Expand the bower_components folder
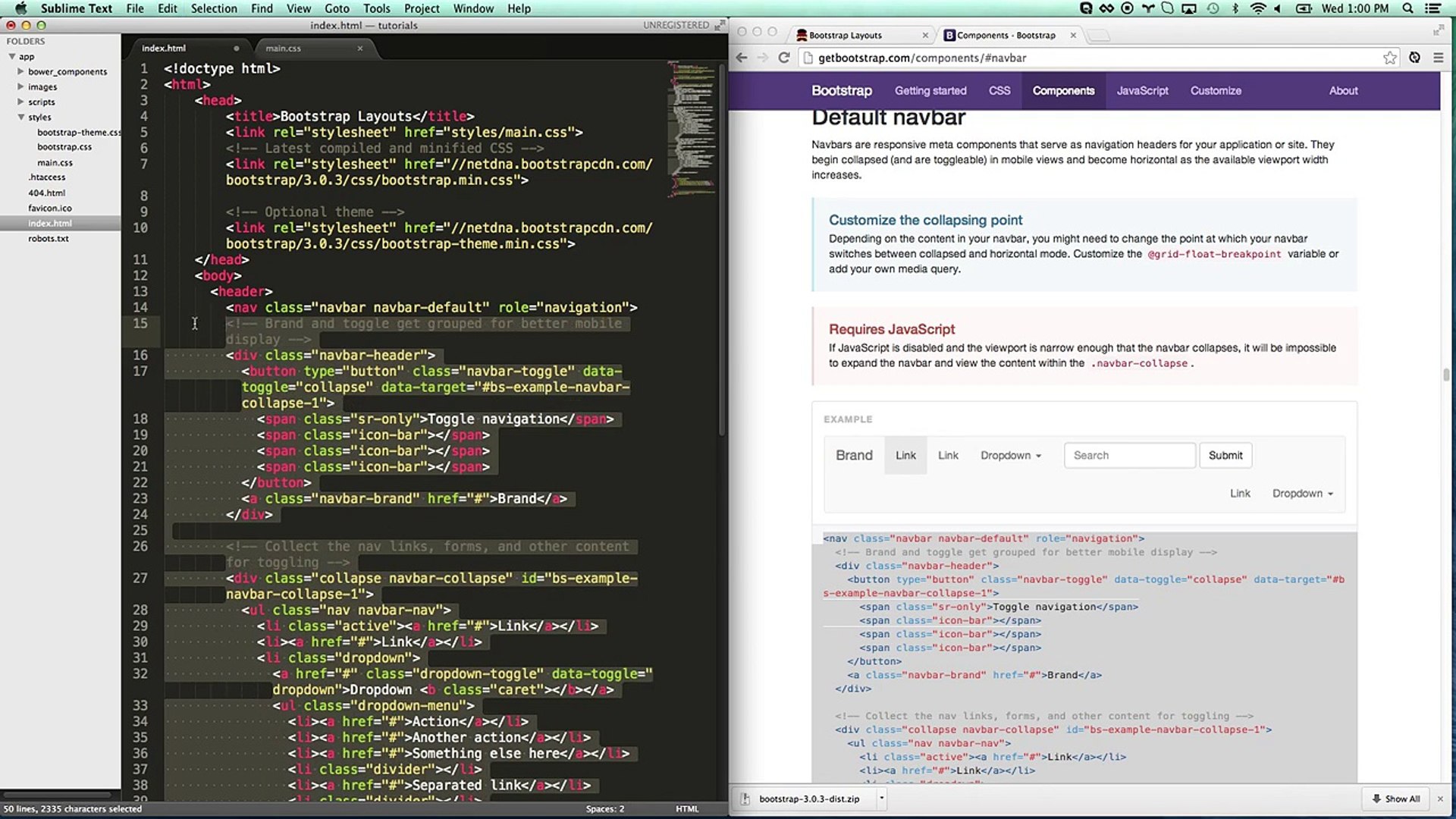The width and height of the screenshot is (1456, 819). pos(21,71)
